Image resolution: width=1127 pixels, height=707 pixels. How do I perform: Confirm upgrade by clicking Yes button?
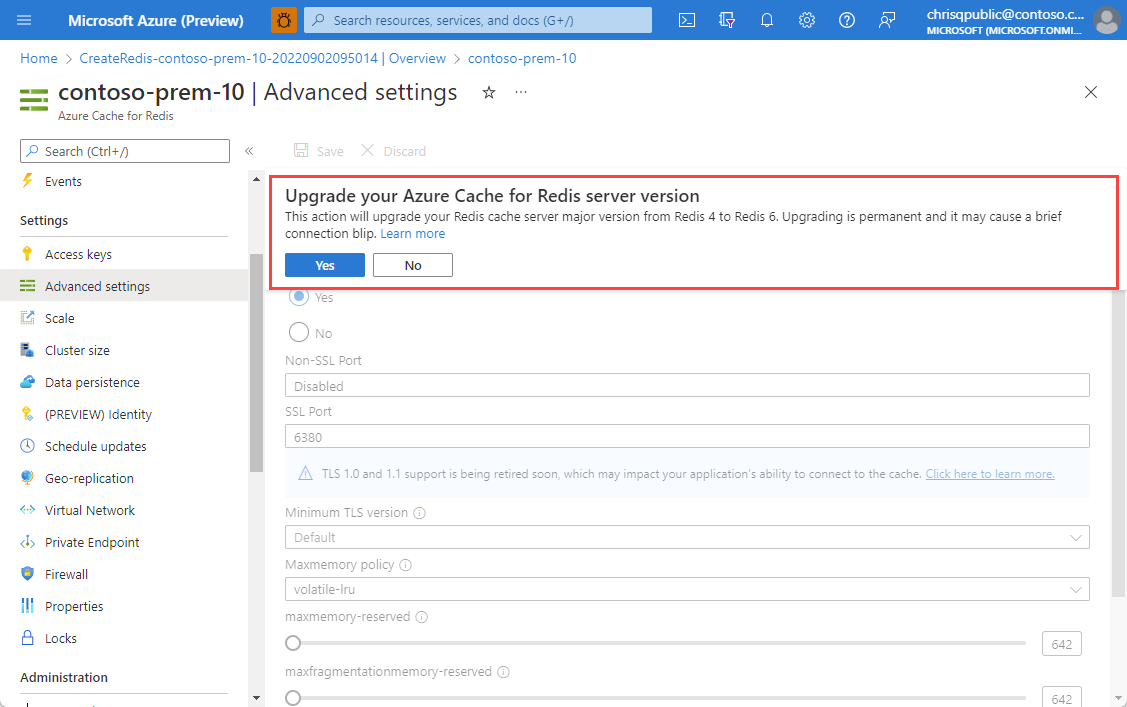(x=325, y=265)
